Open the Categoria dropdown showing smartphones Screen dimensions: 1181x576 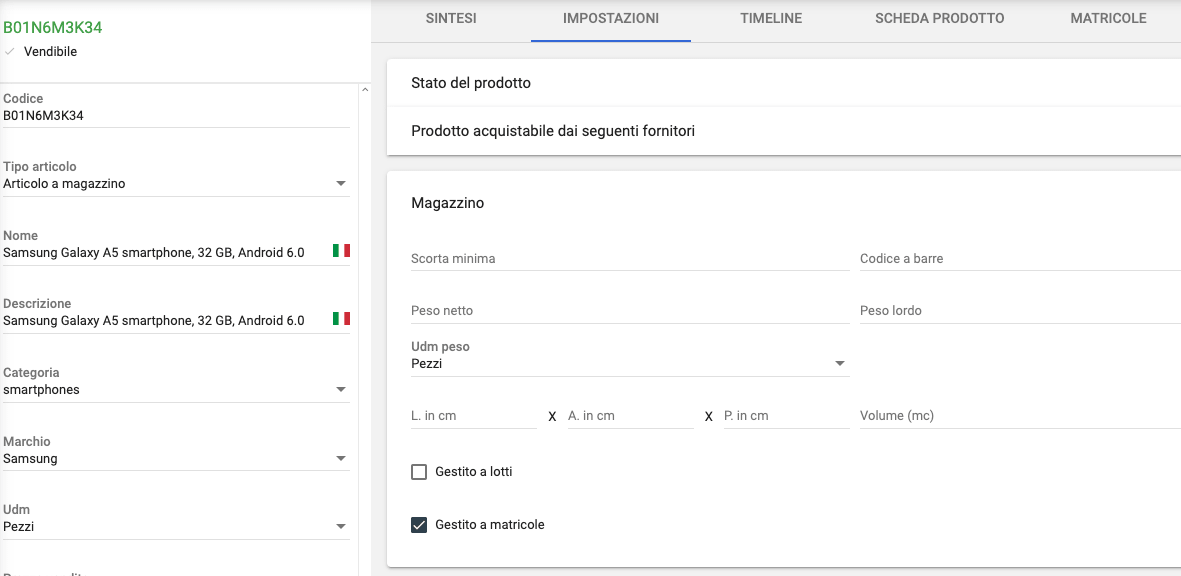pos(341,388)
